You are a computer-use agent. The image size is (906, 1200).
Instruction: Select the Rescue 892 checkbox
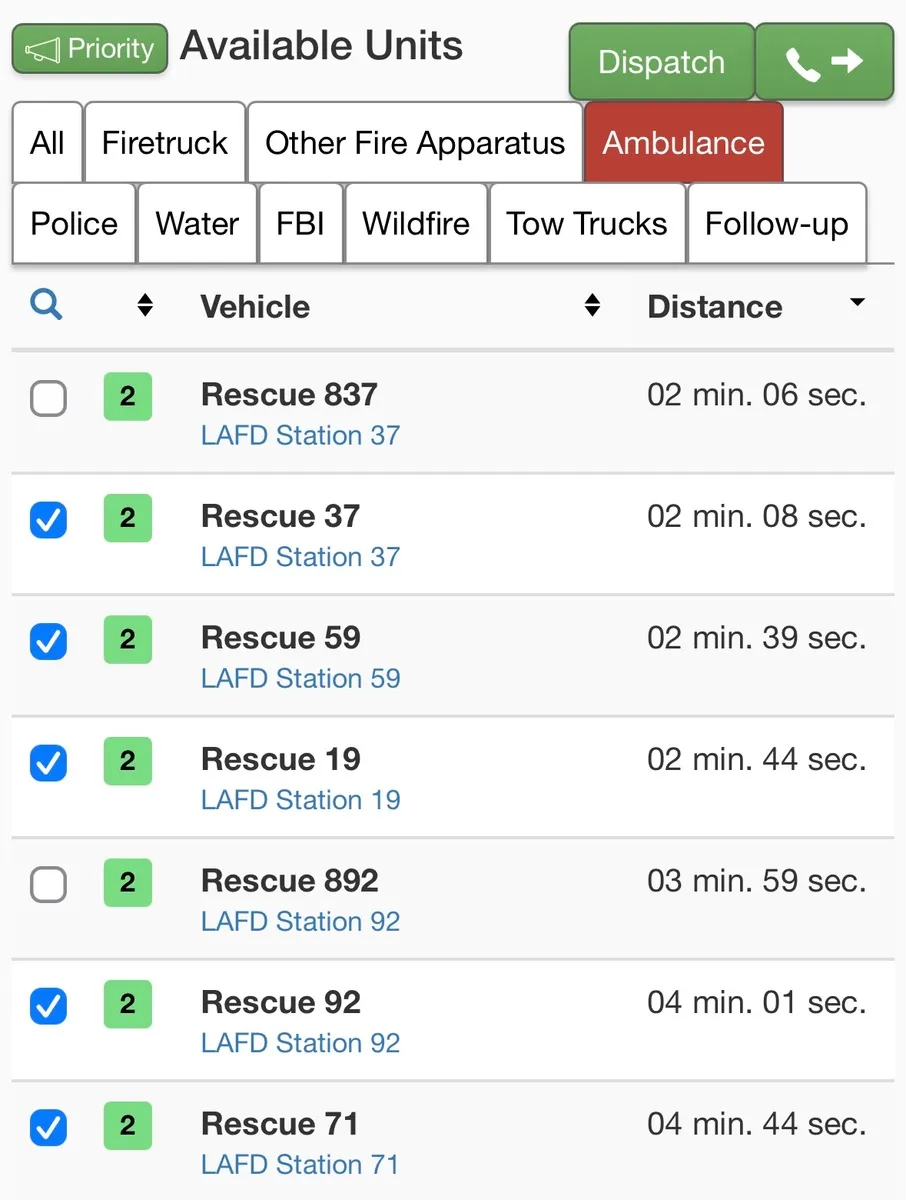48,884
